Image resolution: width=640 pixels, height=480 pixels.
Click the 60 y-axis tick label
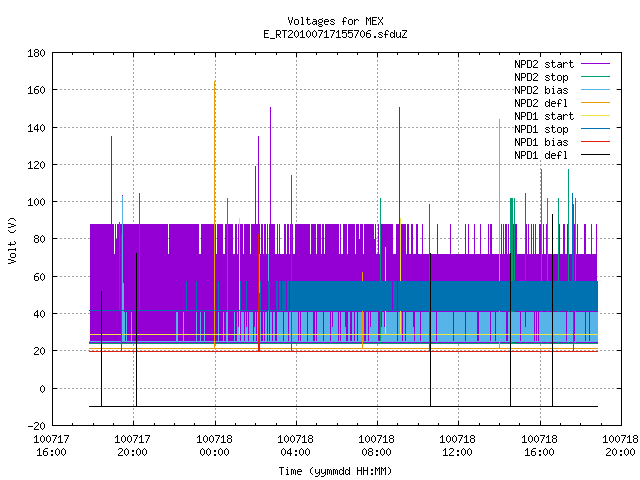click(x=39, y=277)
